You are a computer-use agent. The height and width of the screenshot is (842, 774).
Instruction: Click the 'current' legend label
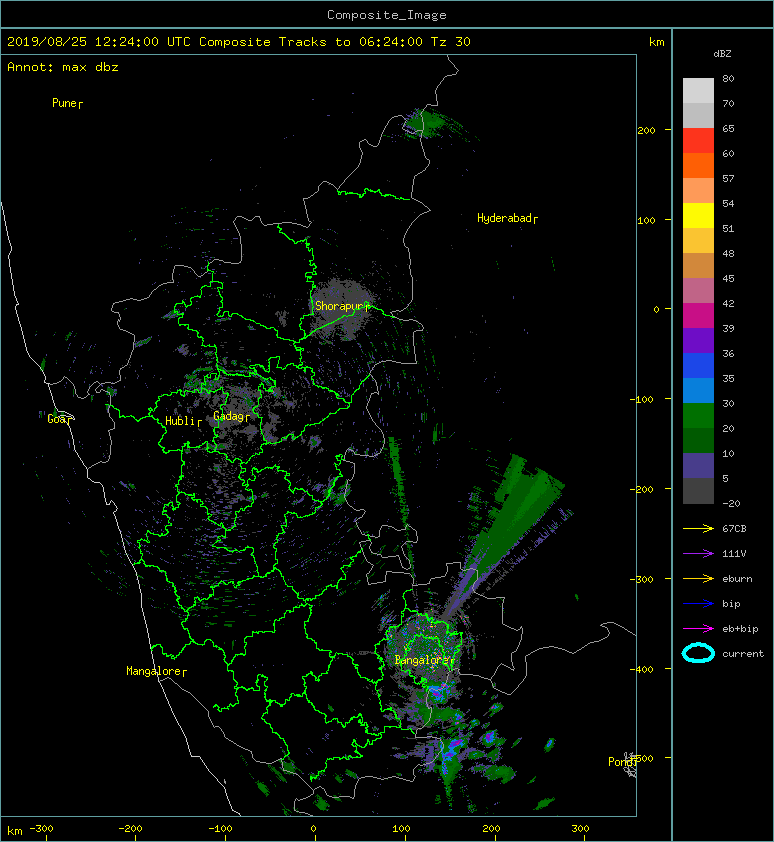tap(743, 654)
